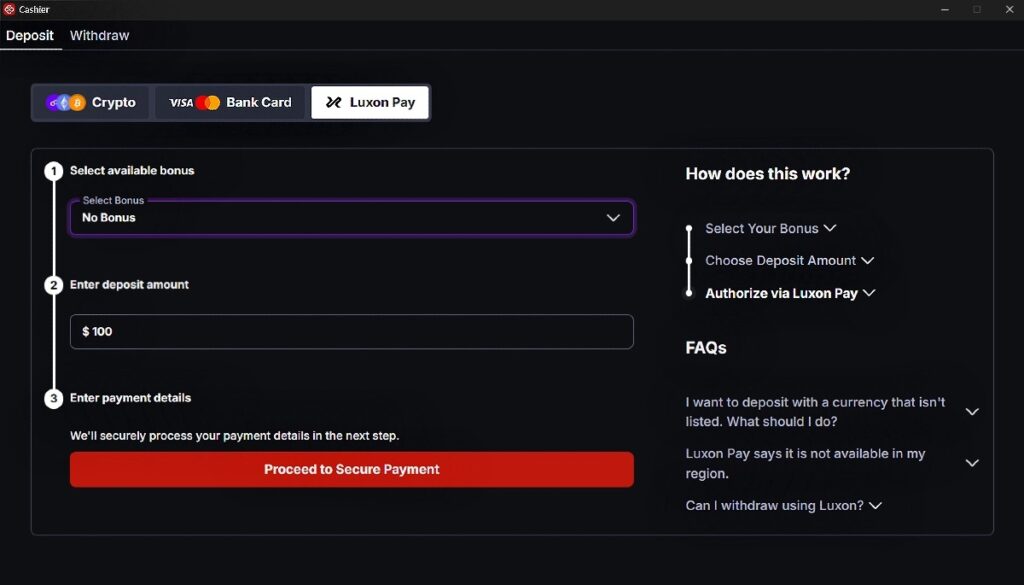This screenshot has width=1024, height=585.
Task: Click the Visa icon on Bank Card option
Action: (x=183, y=101)
